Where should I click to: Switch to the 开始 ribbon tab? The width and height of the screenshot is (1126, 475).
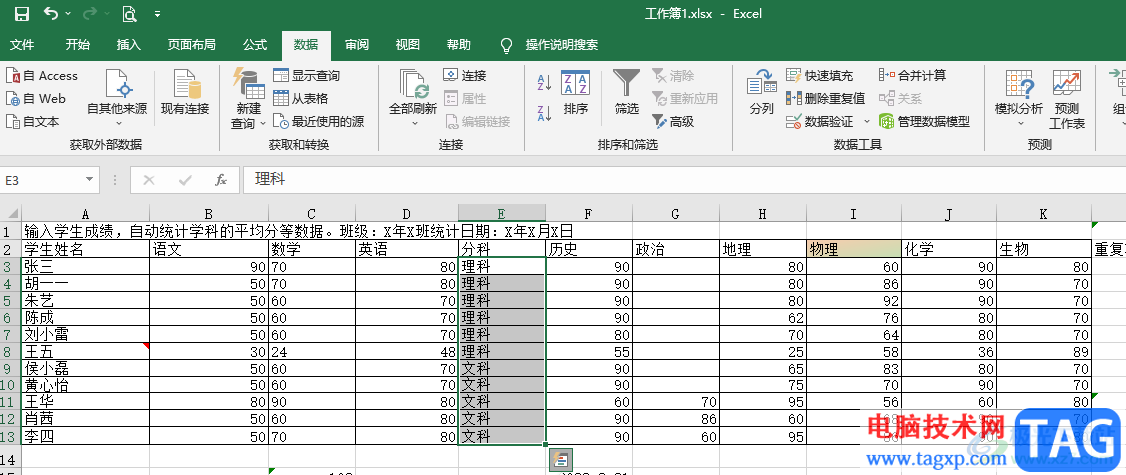click(78, 45)
